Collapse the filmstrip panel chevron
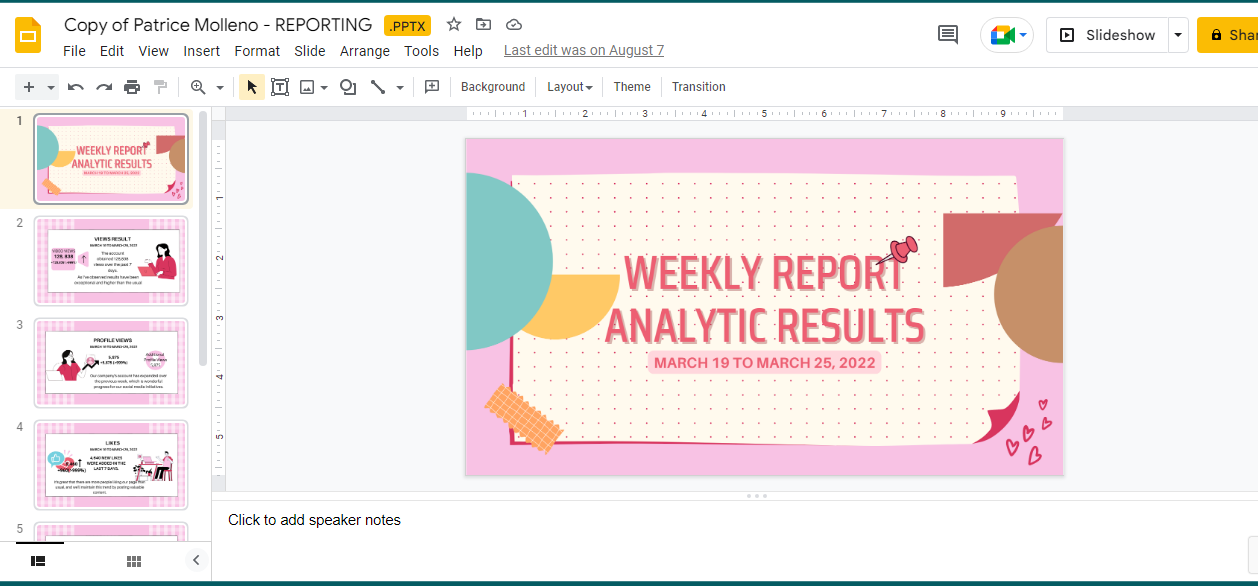1258x586 pixels. [196, 561]
